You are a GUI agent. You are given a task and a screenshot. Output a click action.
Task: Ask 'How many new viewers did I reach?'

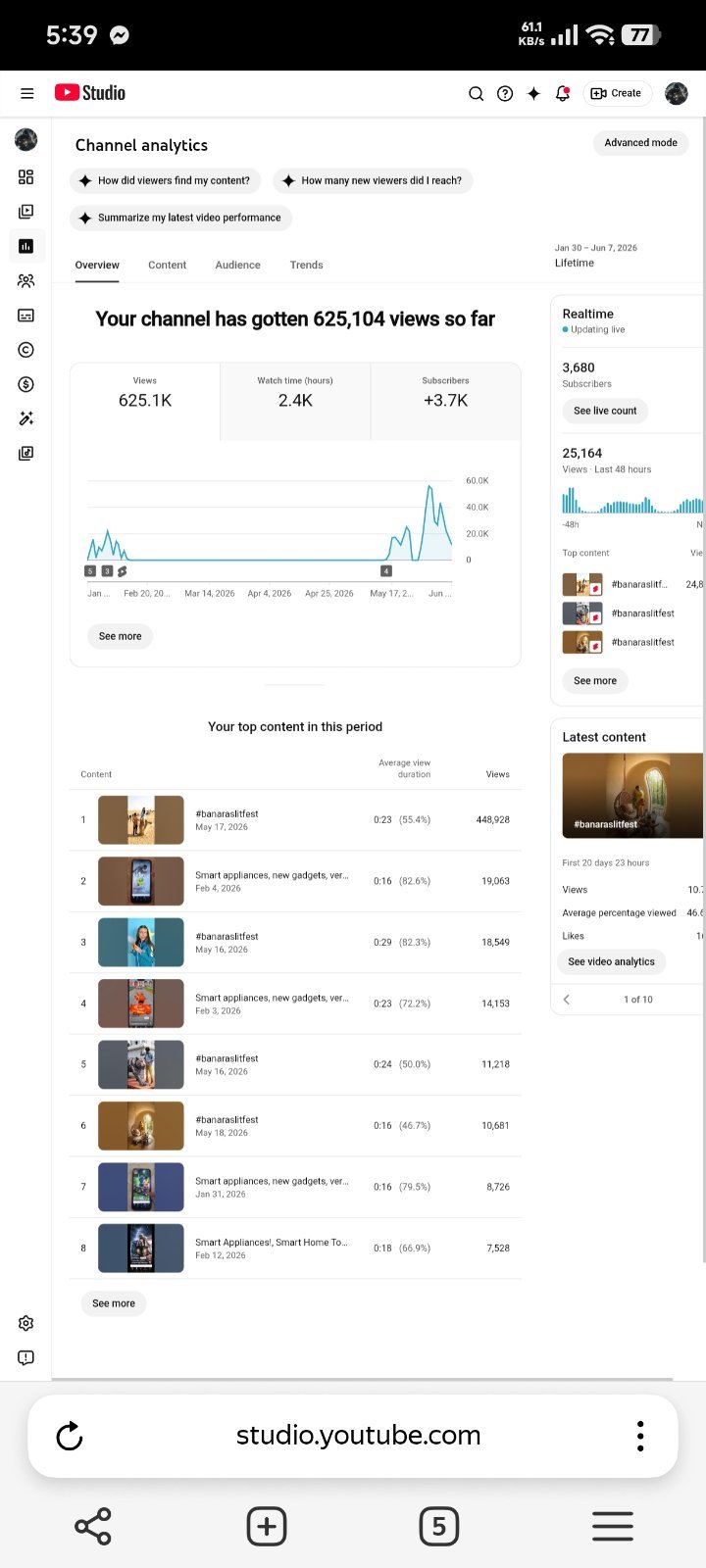click(373, 180)
